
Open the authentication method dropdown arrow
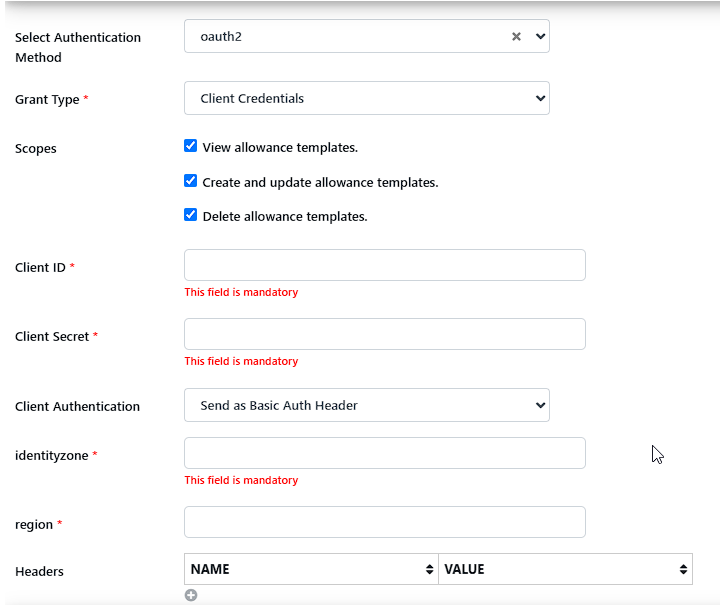[540, 36]
